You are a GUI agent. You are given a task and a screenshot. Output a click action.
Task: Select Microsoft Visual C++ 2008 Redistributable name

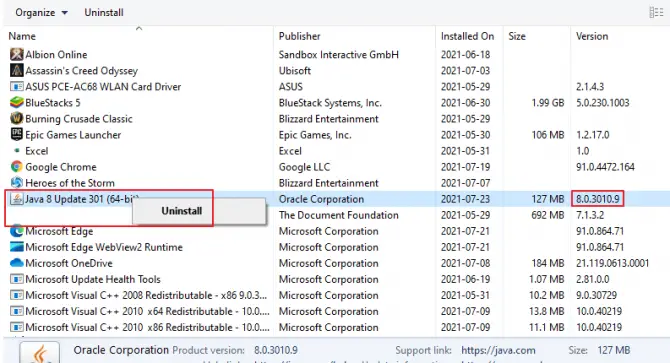pyautogui.click(x=146, y=296)
